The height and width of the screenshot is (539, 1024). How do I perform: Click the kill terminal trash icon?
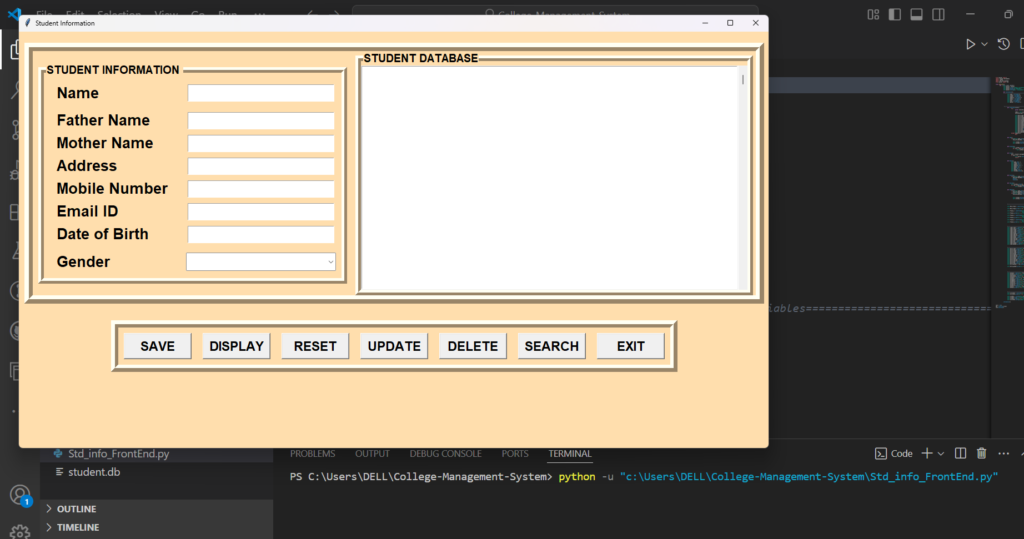point(982,453)
